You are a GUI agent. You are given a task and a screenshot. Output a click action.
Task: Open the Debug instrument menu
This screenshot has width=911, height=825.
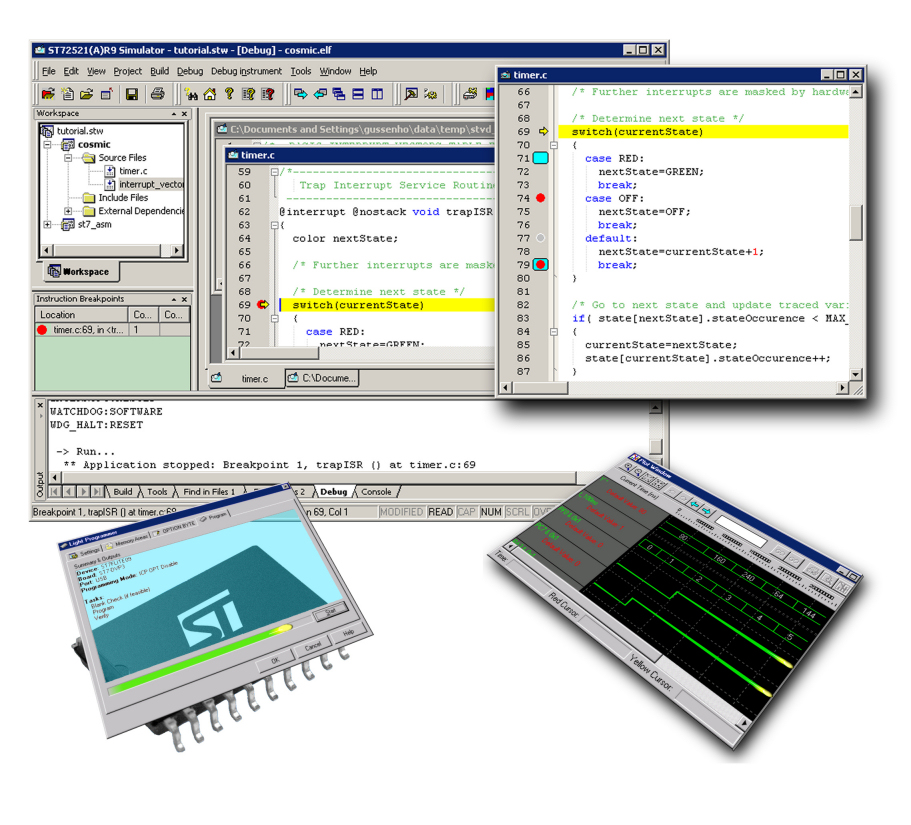(x=245, y=71)
